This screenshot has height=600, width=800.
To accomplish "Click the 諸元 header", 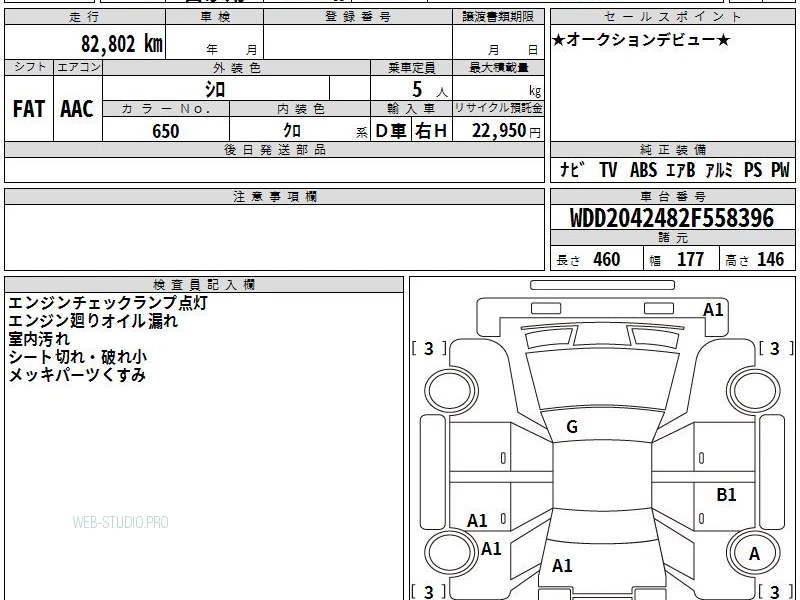I will [x=672, y=238].
